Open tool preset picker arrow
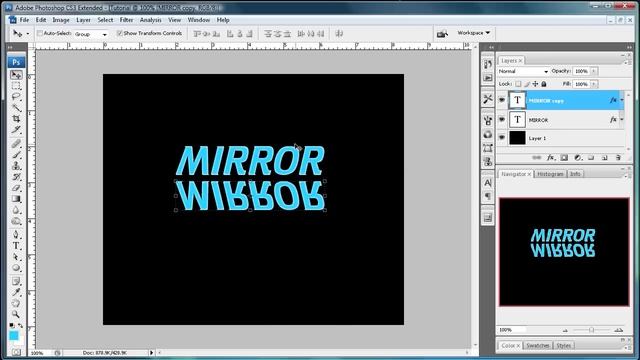Screen dimensions: 640x360 [x=27, y=34]
